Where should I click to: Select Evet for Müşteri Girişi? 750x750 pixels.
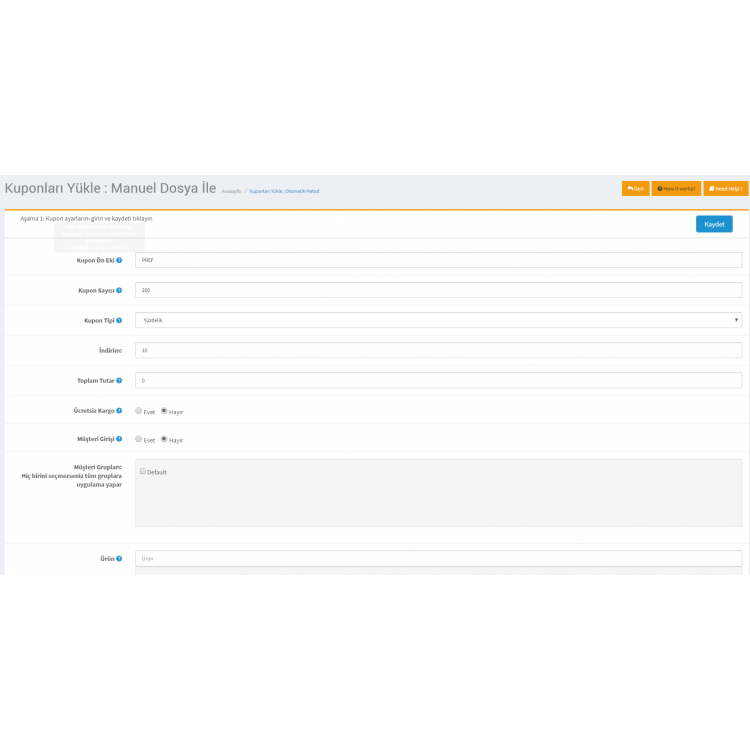(139, 439)
